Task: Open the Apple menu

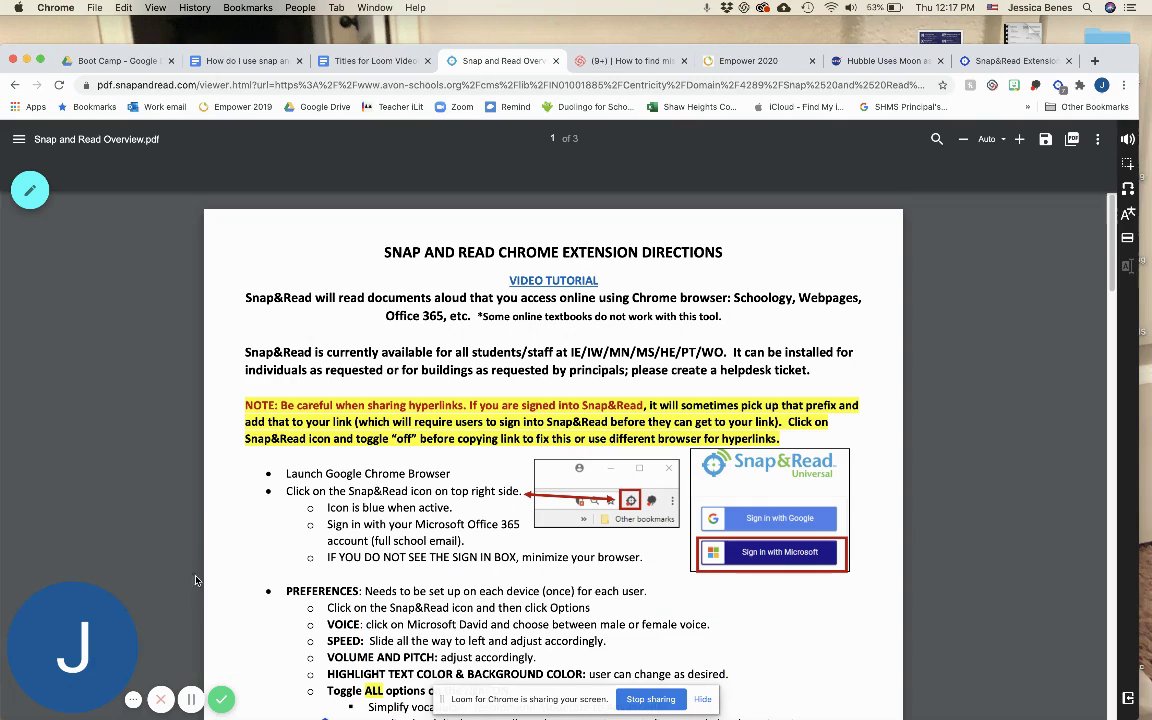Action: tap(18, 7)
